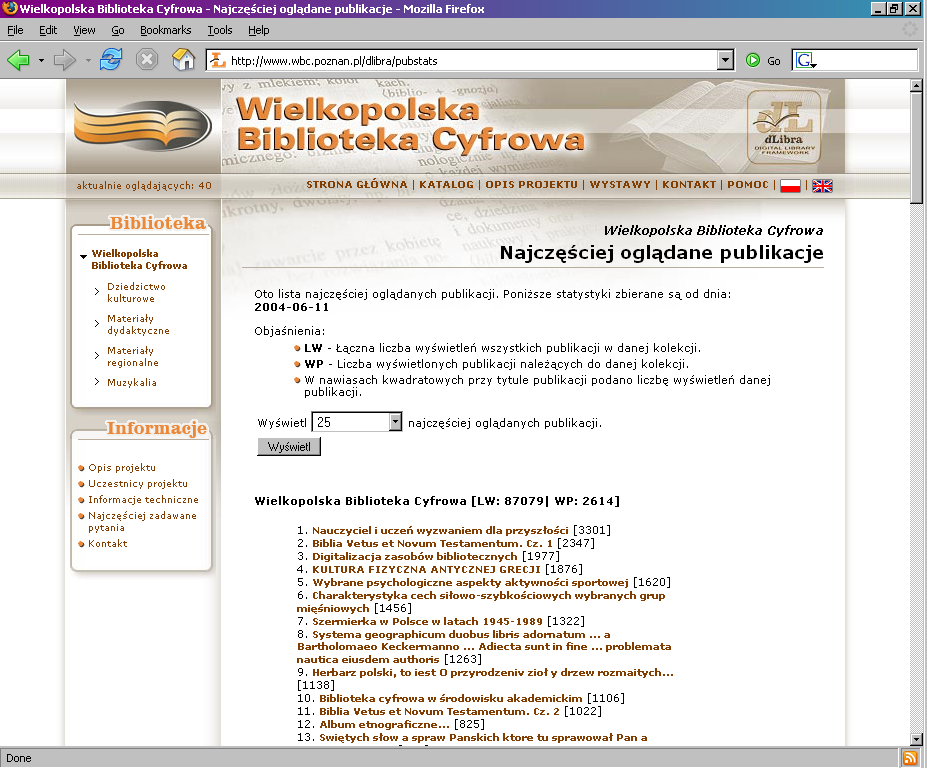Expand the Muzykalia collection
This screenshot has width=927, height=768.
[x=96, y=382]
